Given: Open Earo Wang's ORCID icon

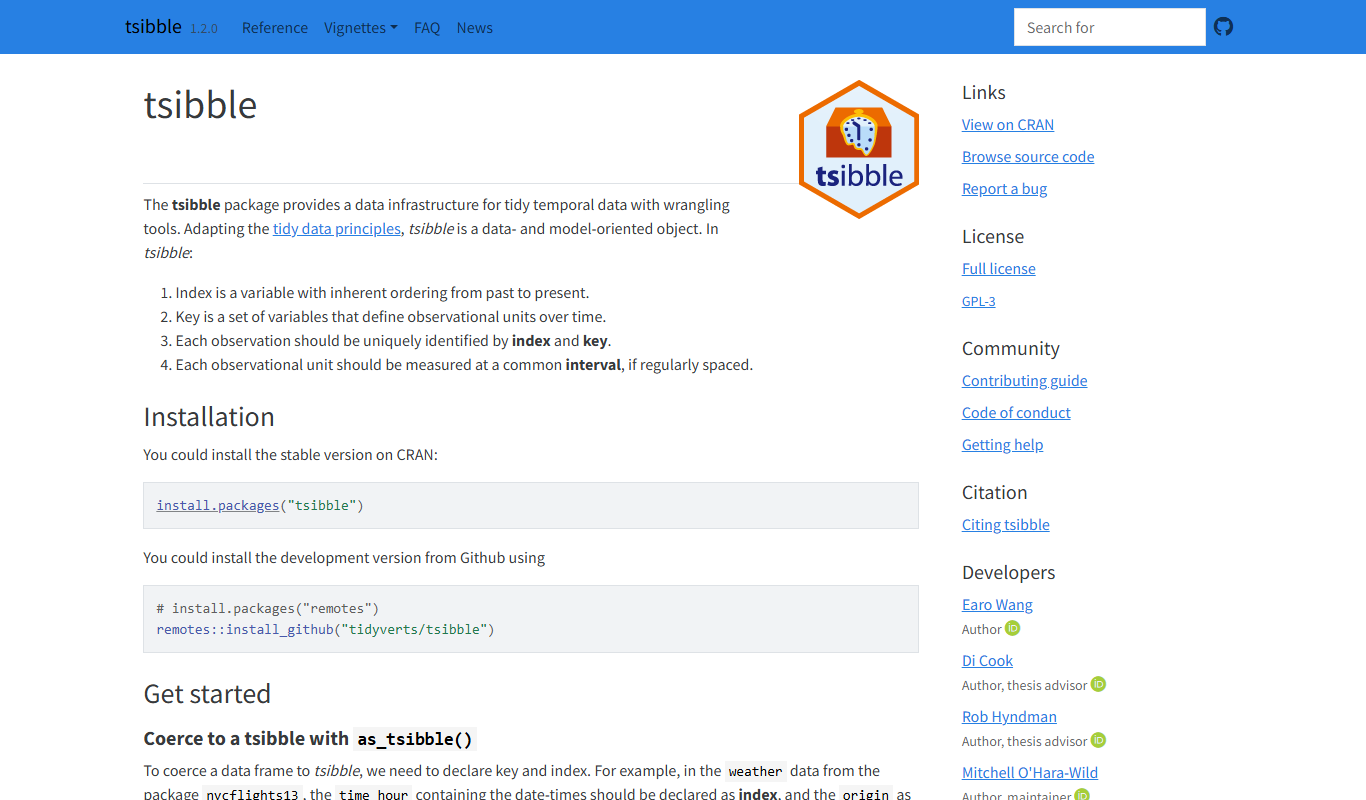Looking at the screenshot, I should pyautogui.click(x=1013, y=628).
